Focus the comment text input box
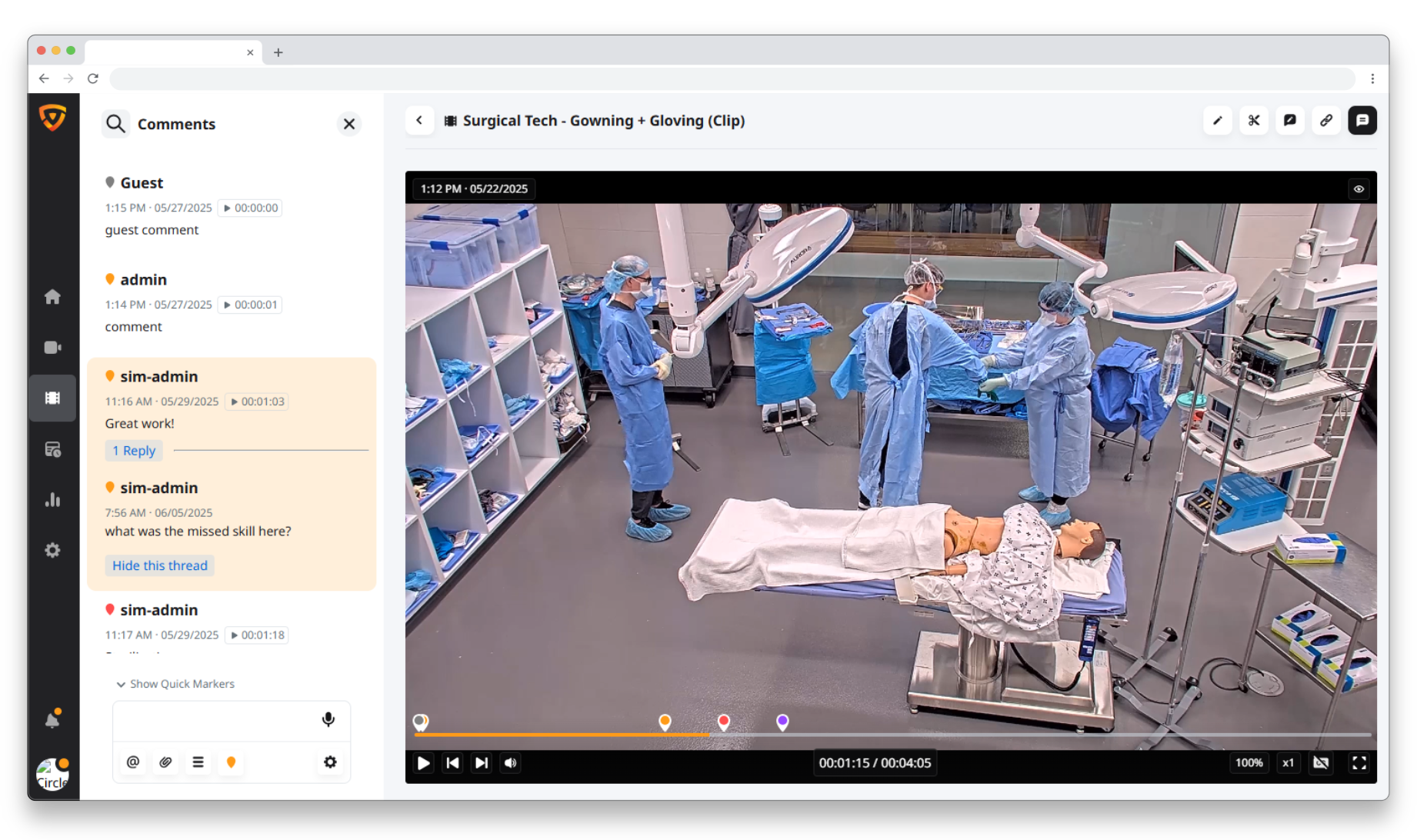Screen dimensions: 1417x840 [215, 720]
